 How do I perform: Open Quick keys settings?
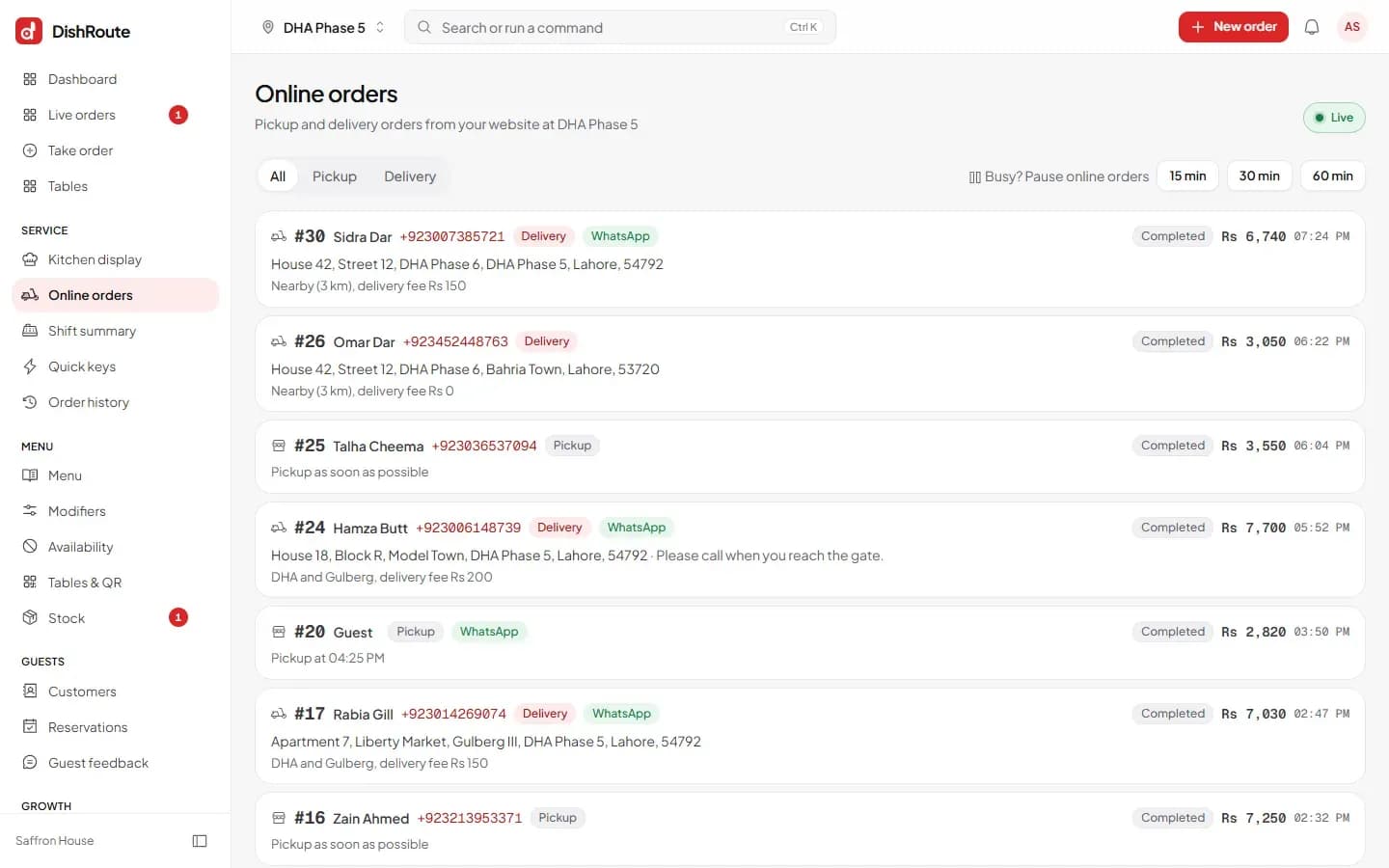[x=116, y=366]
